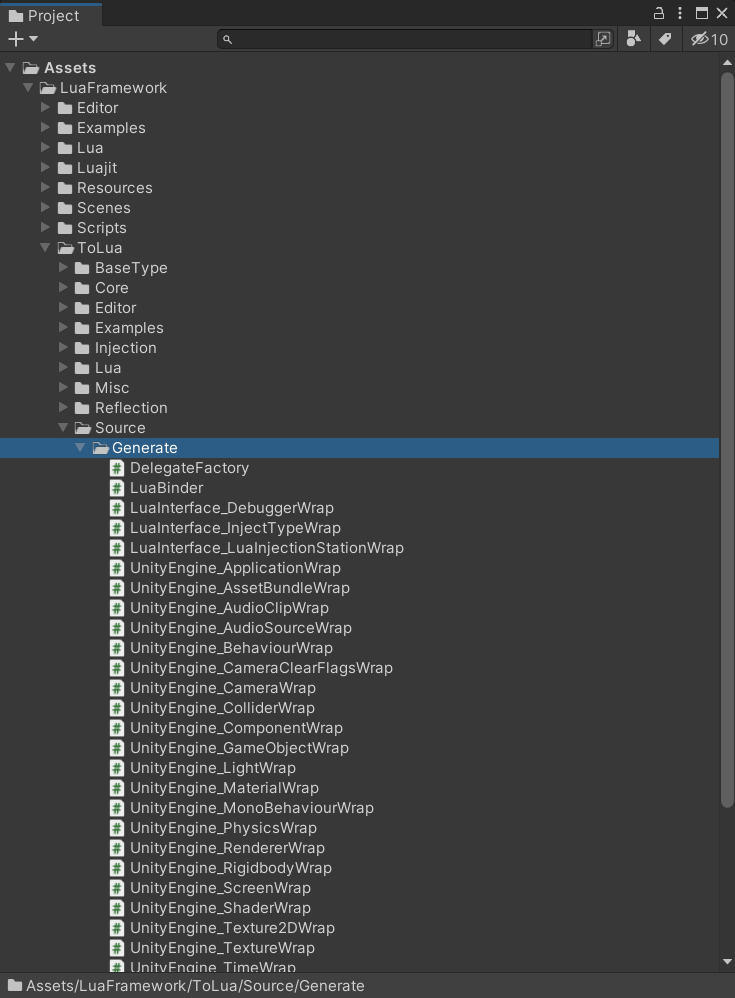Click UnityEngine_ApplicationWrap script icon
Image resolution: width=735 pixels, height=998 pixels.
117,568
